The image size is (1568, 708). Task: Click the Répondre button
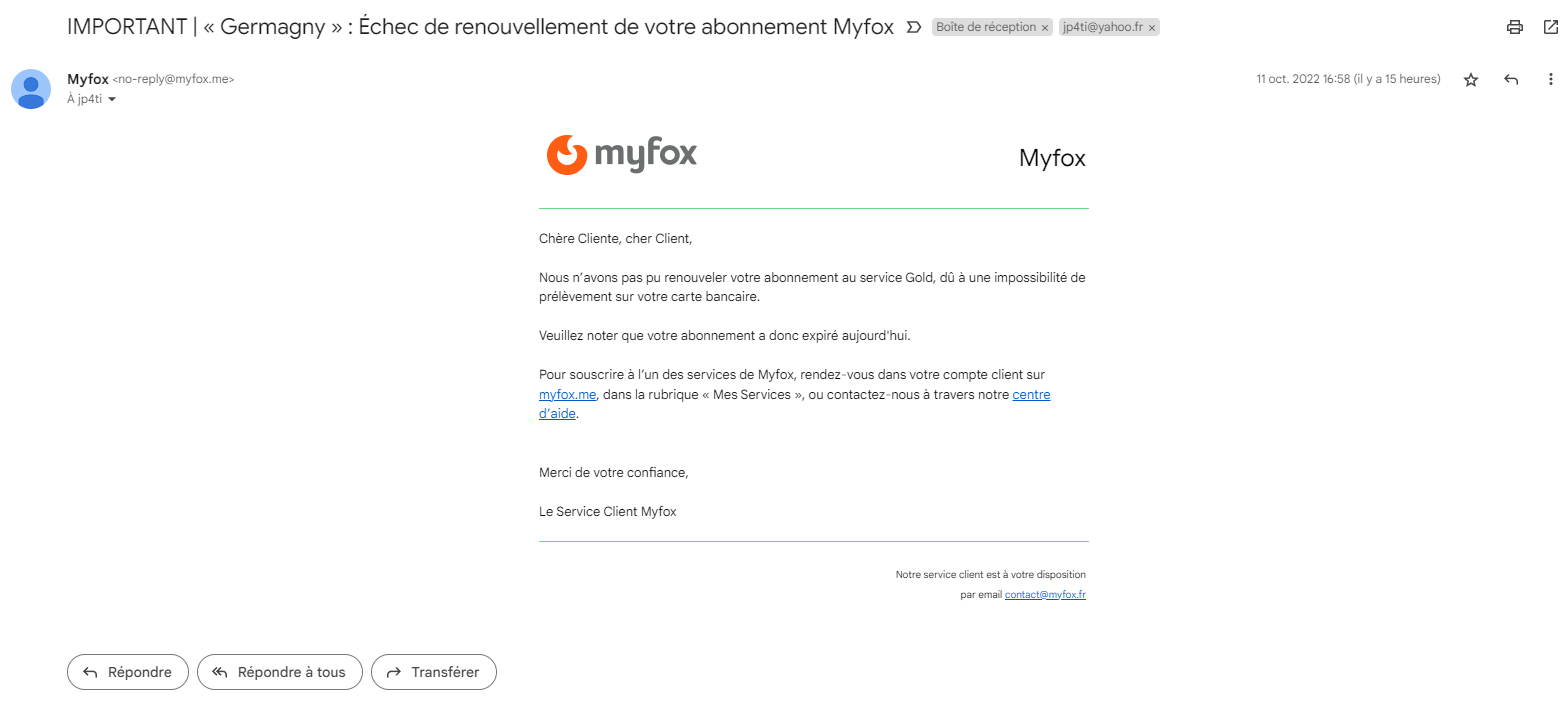127,672
